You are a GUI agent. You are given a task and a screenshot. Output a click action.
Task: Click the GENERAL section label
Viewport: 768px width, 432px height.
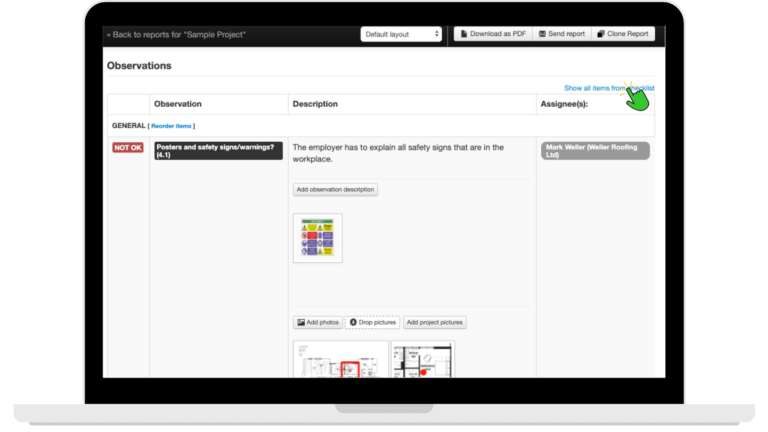128,126
